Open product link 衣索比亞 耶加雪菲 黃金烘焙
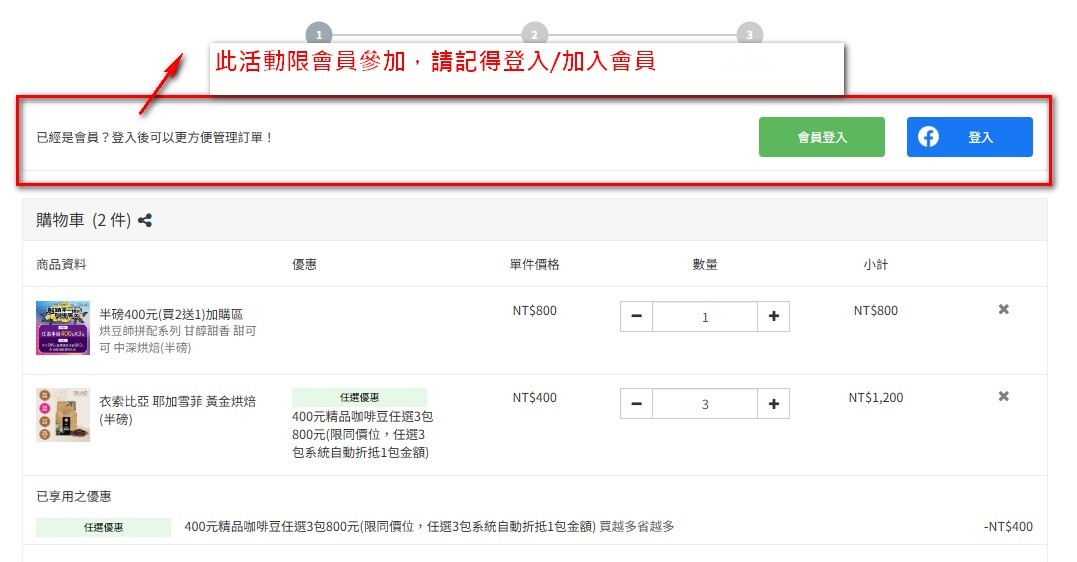Viewport: 1077px width, 562px height. pos(177,410)
